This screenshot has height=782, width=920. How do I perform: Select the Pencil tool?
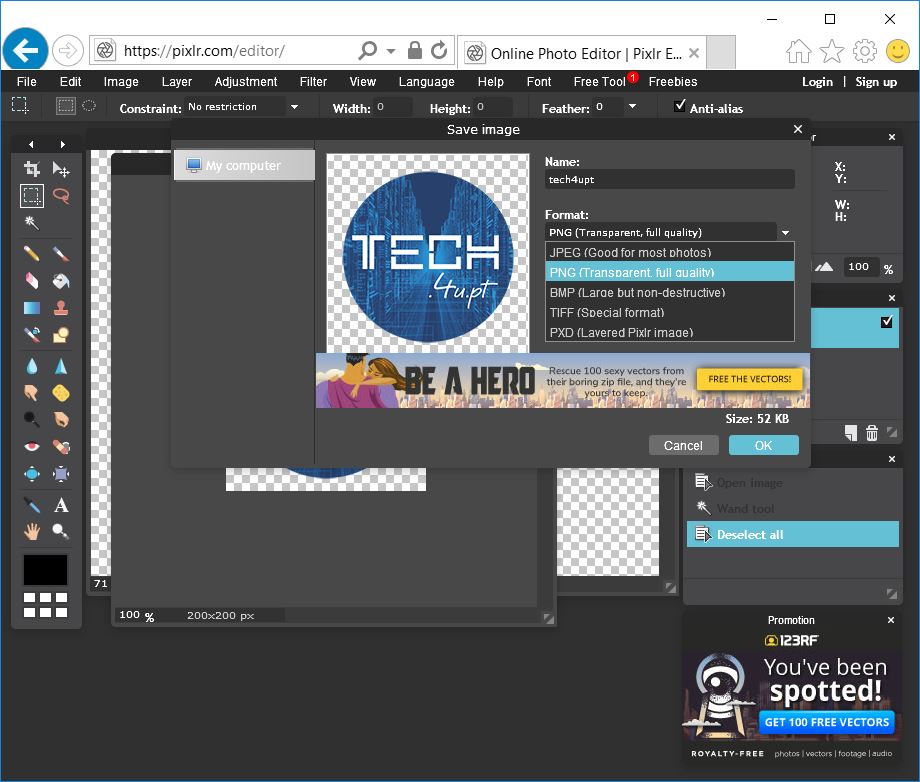32,254
